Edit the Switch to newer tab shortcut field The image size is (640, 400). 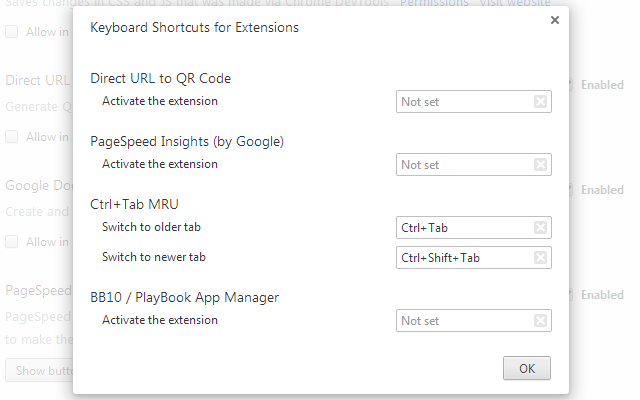473,257
